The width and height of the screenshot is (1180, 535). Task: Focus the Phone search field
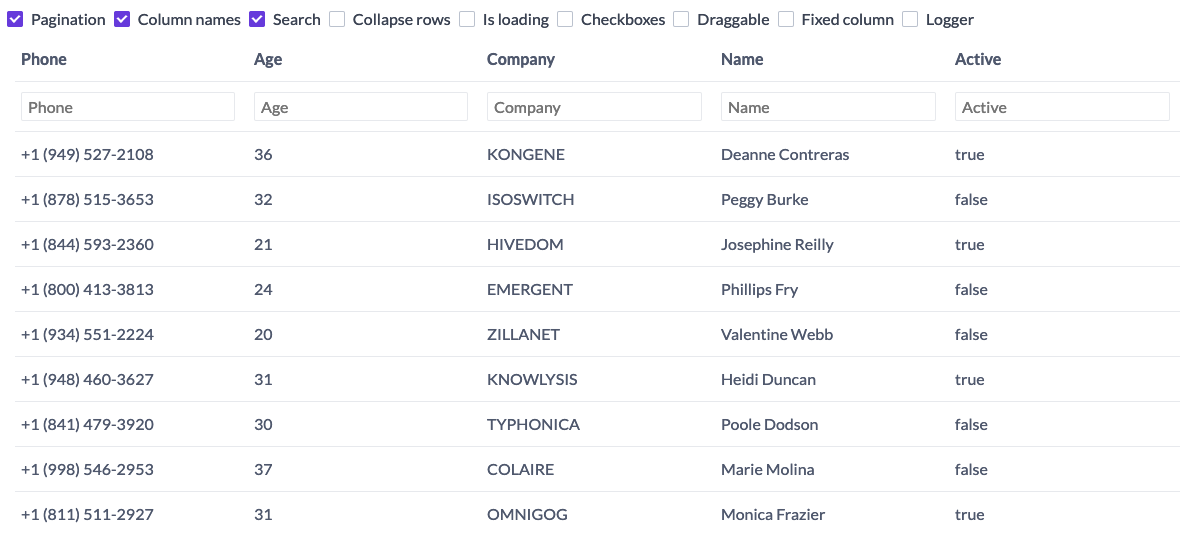pos(128,107)
